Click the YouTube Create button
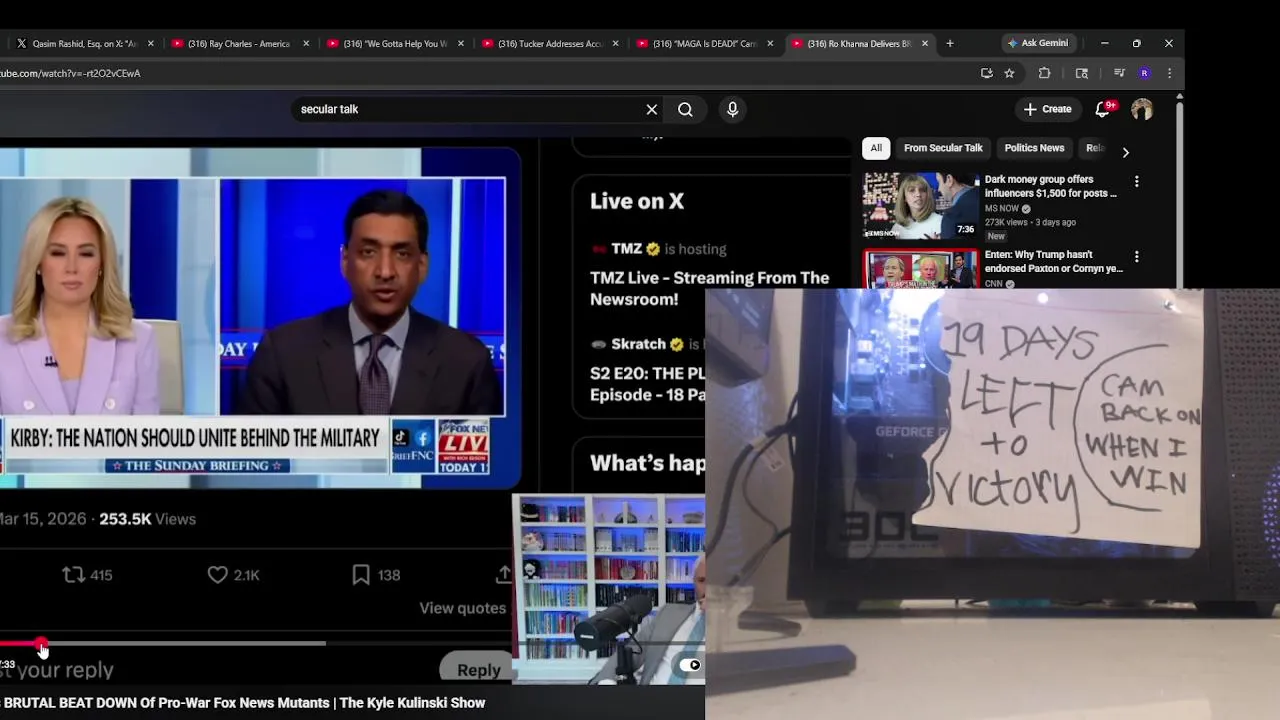 click(x=1047, y=109)
